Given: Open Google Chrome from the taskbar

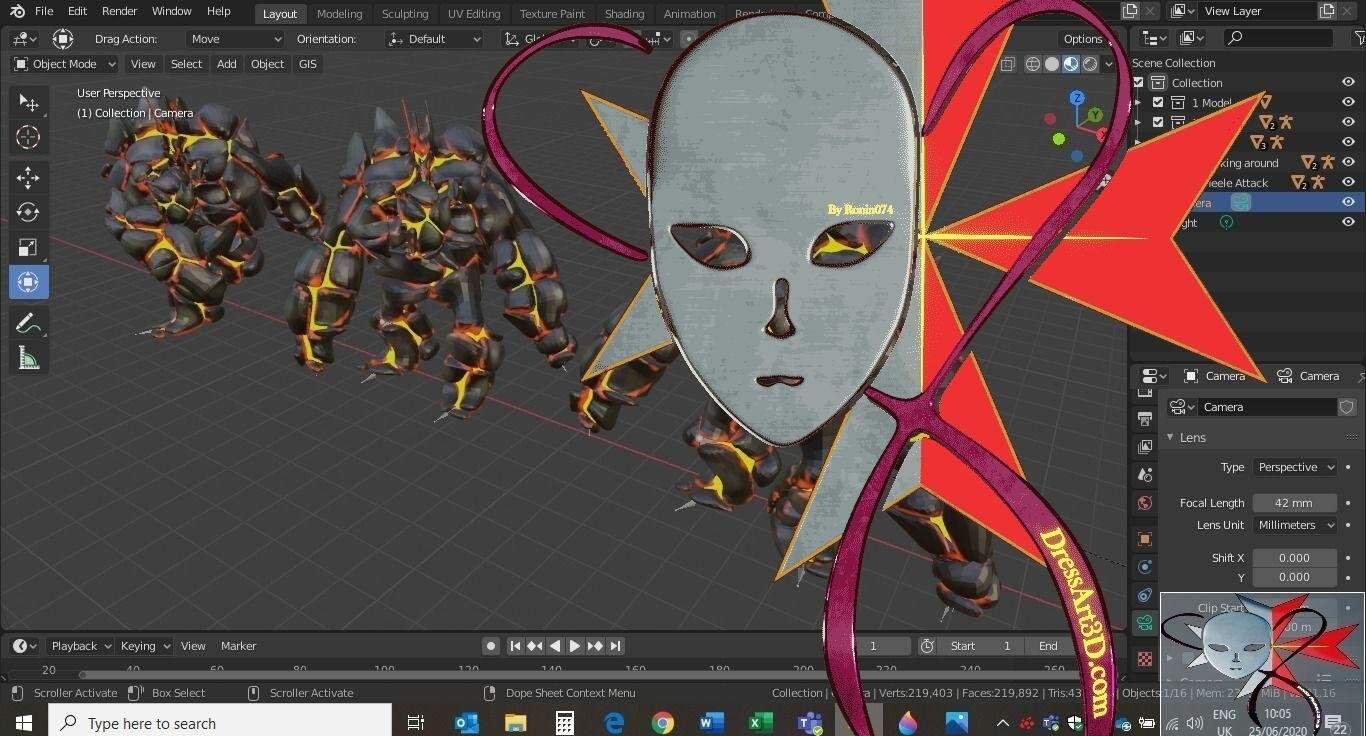Looking at the screenshot, I should 662,722.
